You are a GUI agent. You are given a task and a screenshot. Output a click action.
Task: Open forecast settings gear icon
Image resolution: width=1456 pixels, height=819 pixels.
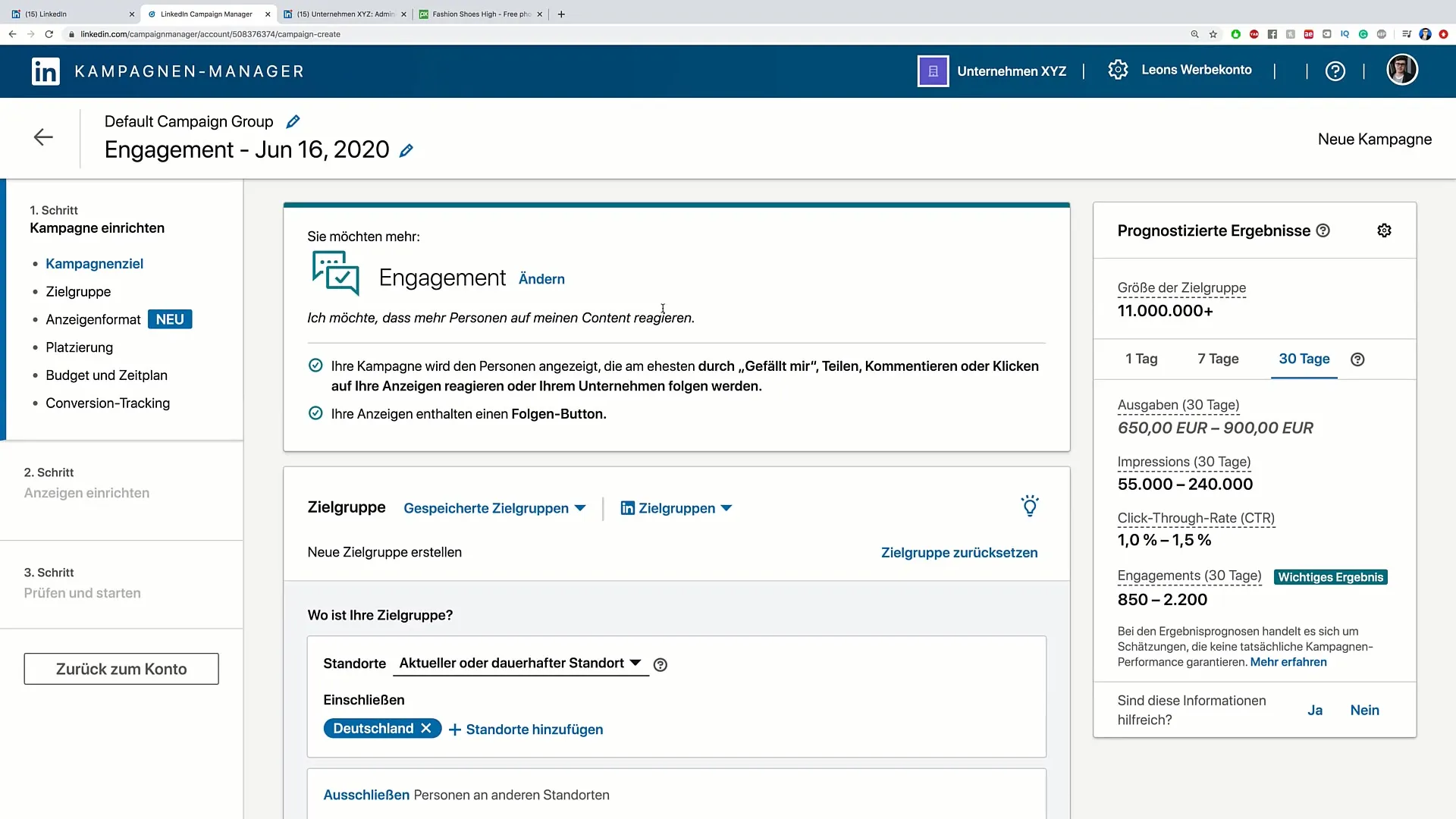pos(1384,231)
